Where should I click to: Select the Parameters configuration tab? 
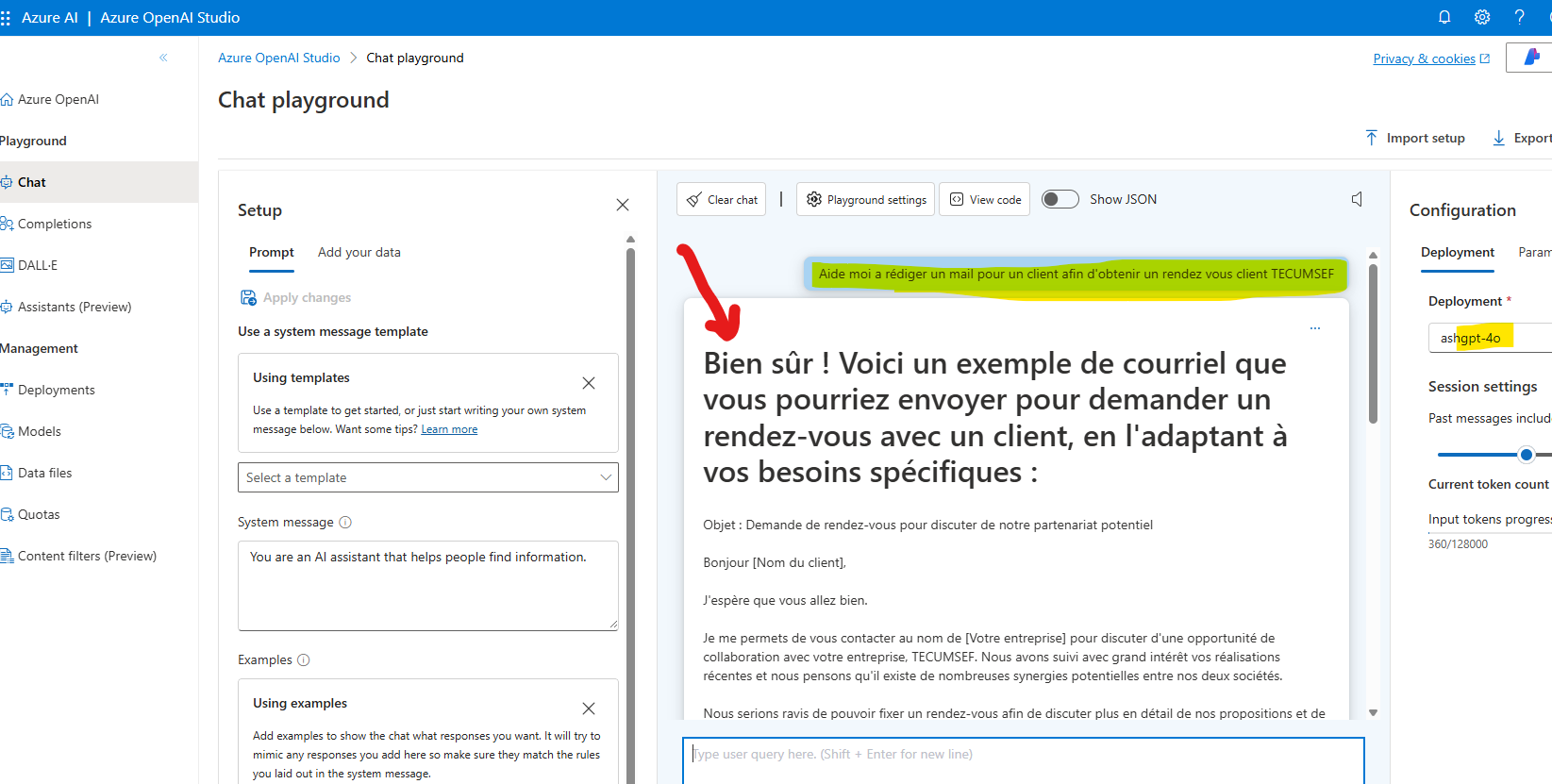point(1535,252)
